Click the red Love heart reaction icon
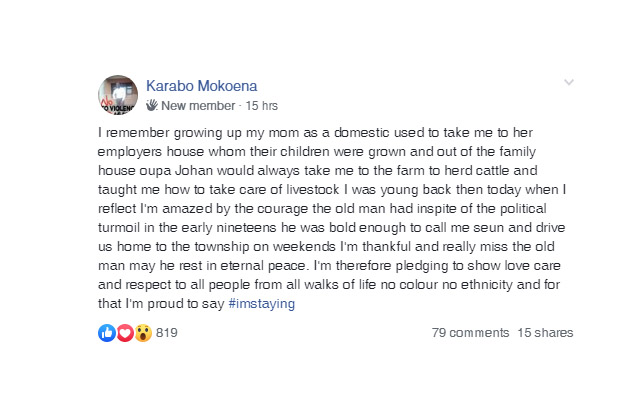Viewport: 640px width, 420px height. click(124, 333)
